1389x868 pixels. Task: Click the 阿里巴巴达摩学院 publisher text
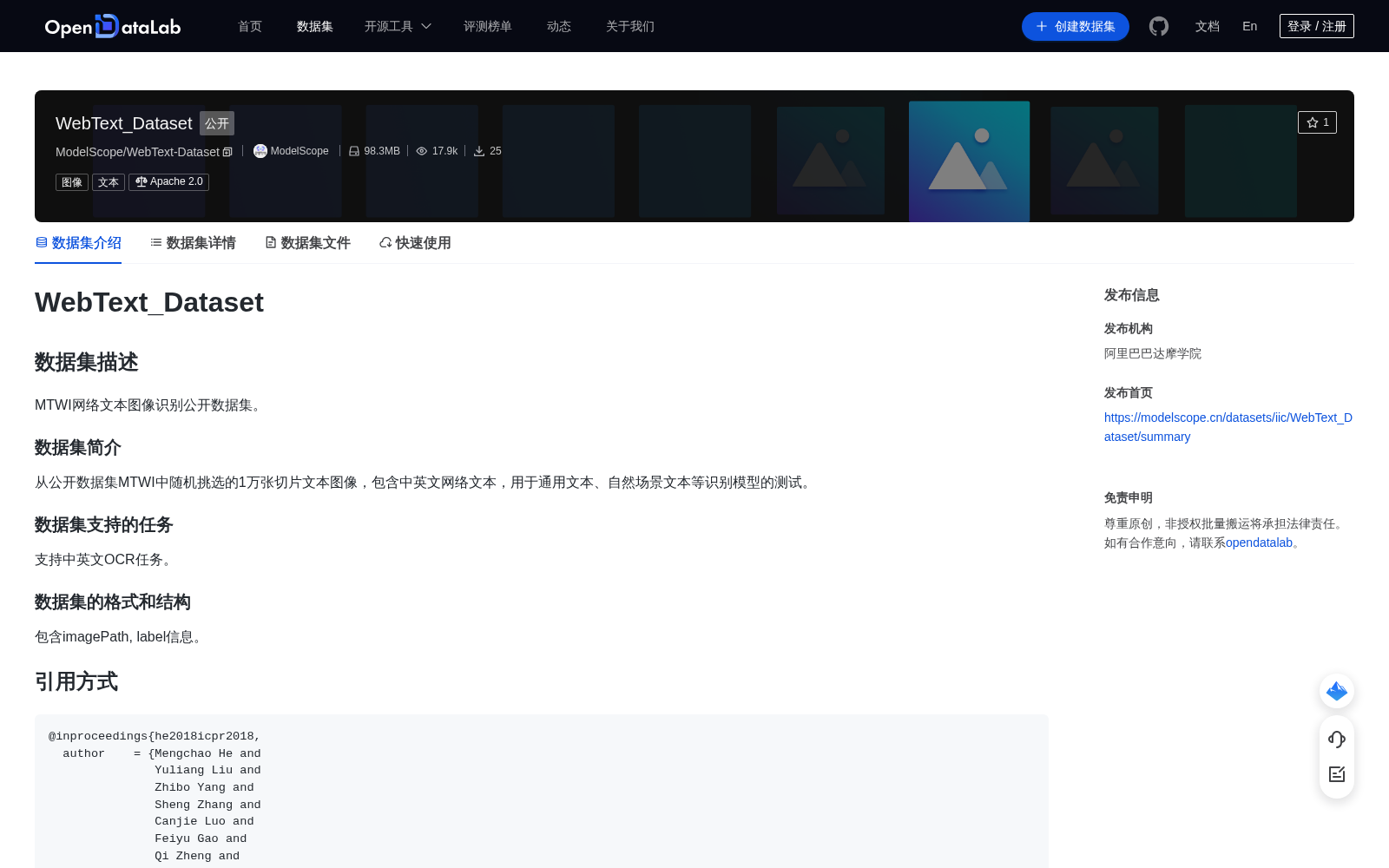tap(1153, 353)
